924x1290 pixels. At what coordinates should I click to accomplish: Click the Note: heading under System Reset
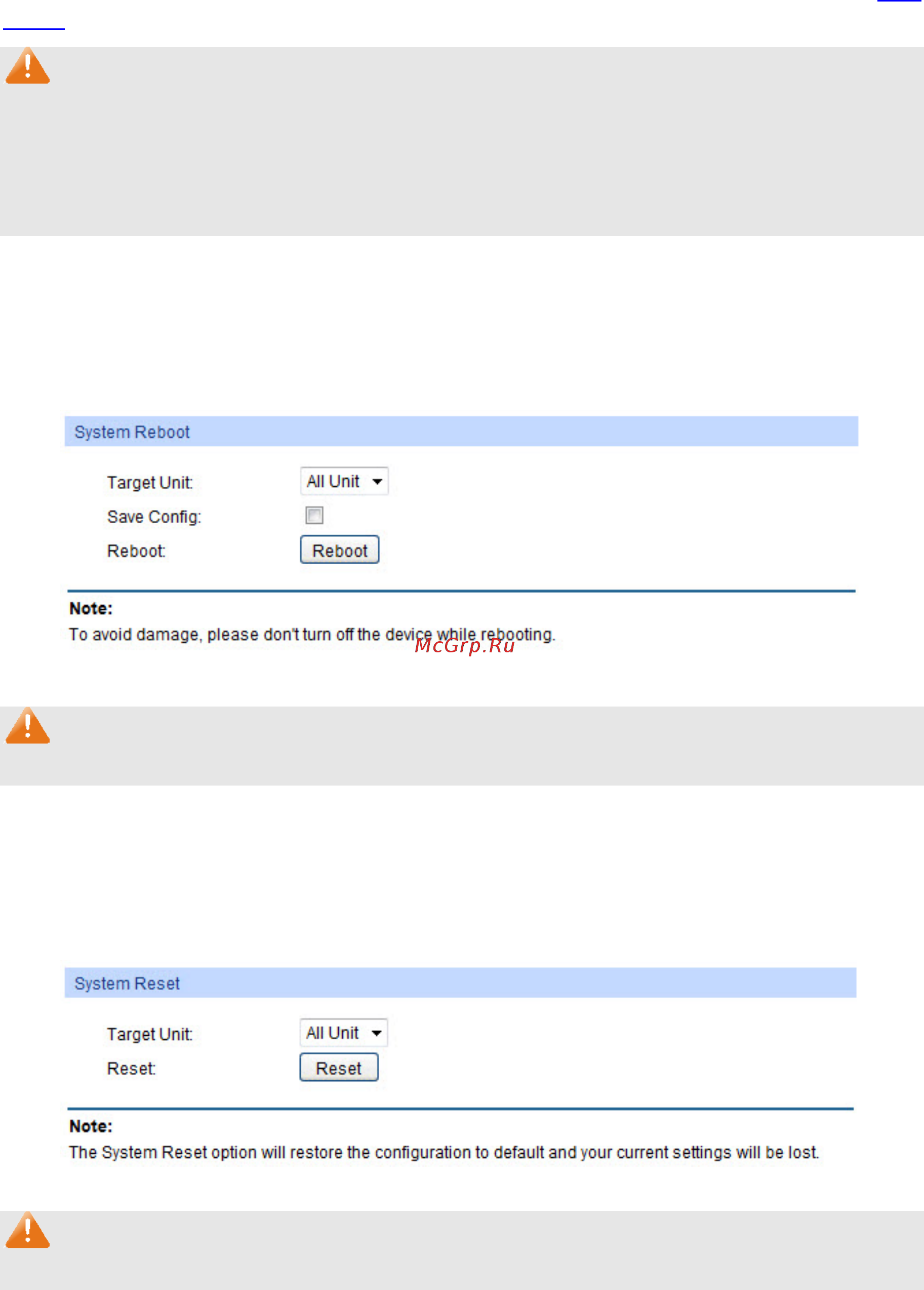coord(91,1126)
